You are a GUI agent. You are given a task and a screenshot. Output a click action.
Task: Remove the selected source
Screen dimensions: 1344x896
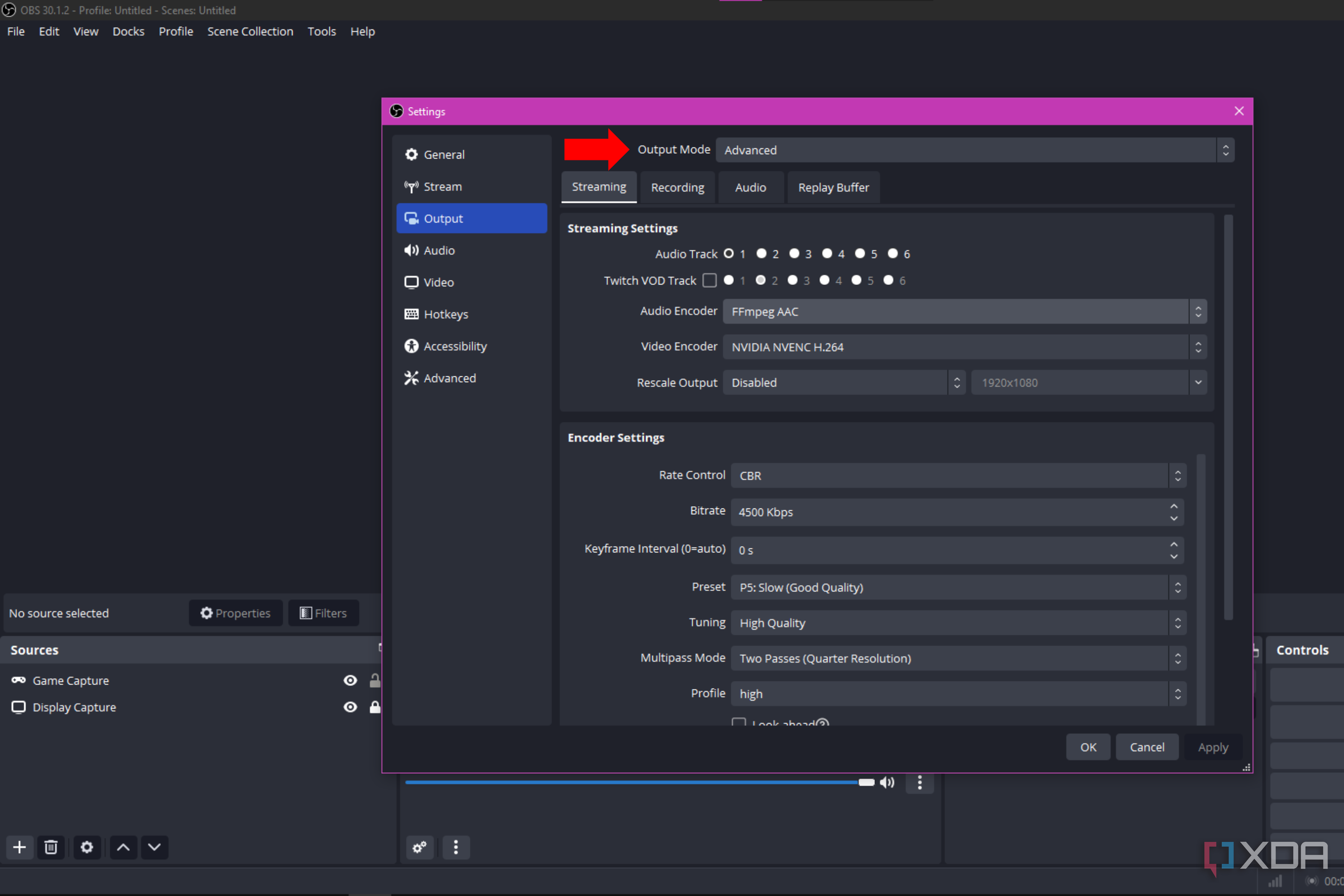point(51,848)
